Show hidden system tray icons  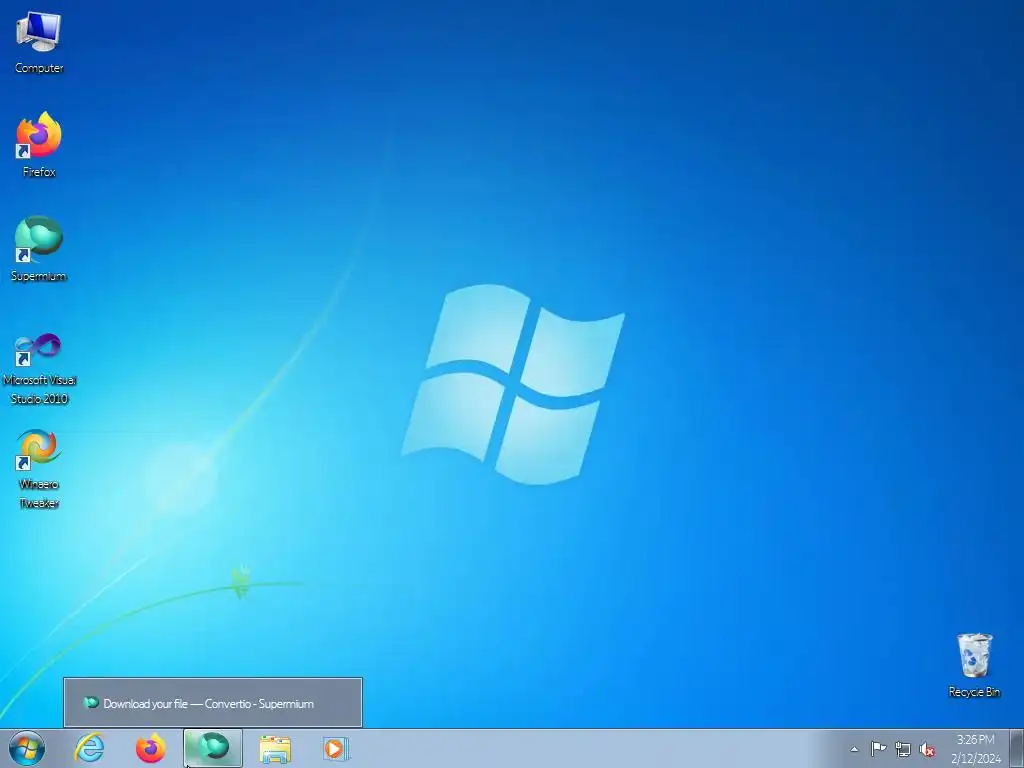[x=854, y=749]
